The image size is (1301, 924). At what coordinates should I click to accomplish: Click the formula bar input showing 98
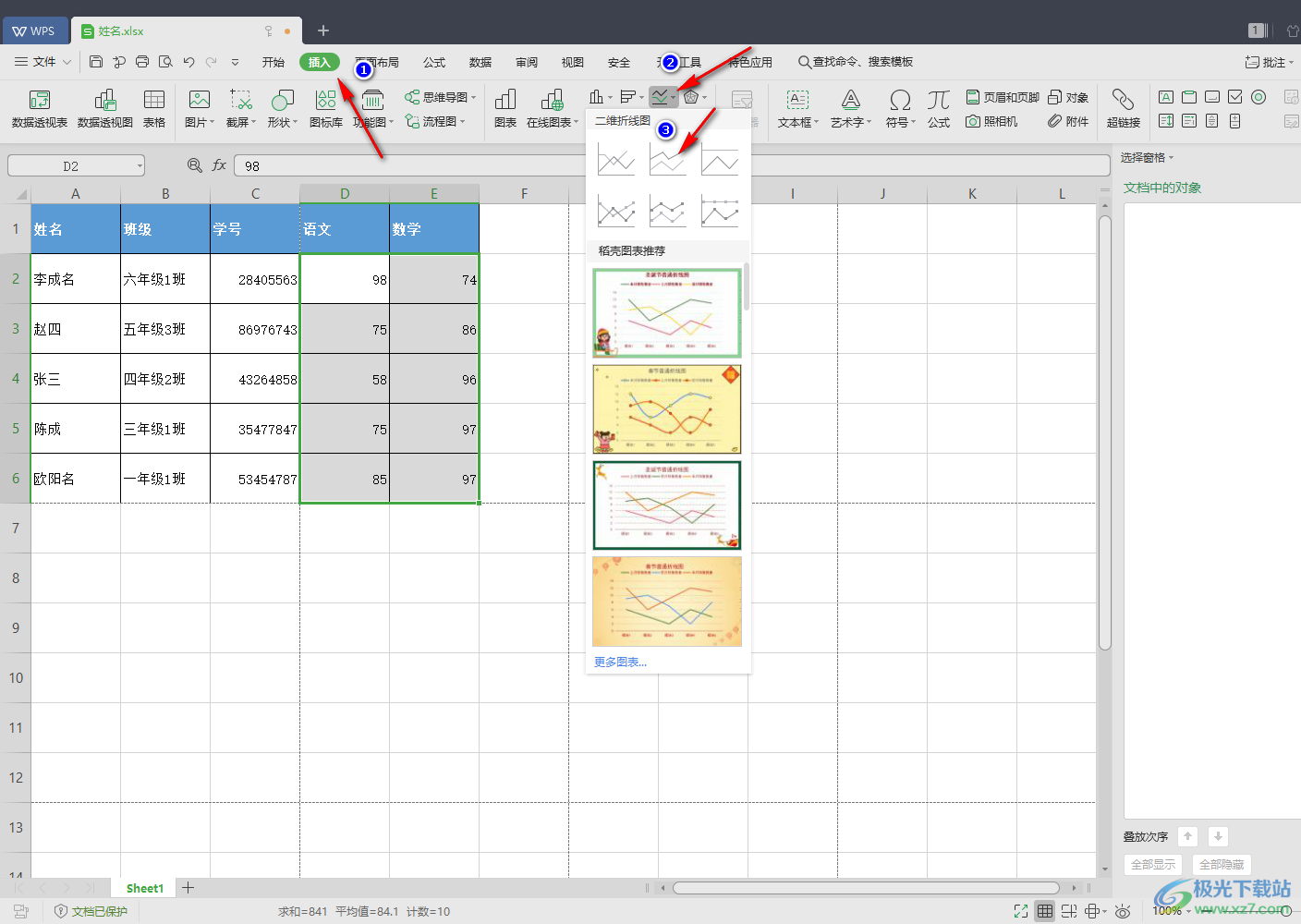[x=672, y=165]
